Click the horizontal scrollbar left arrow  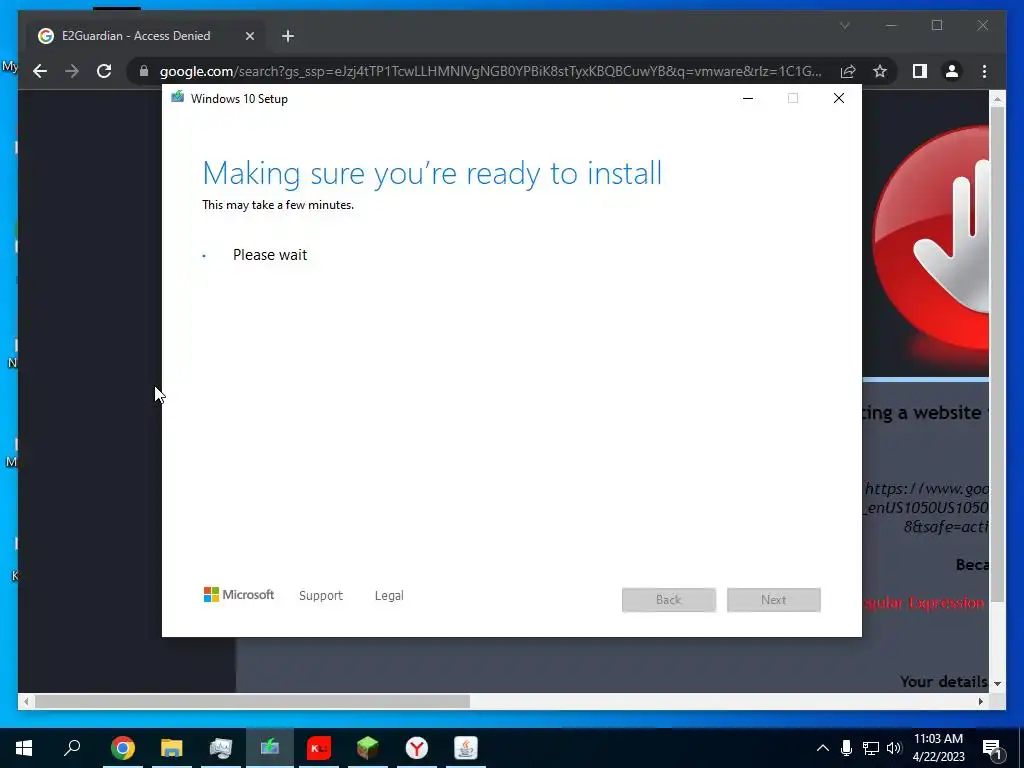[25, 702]
